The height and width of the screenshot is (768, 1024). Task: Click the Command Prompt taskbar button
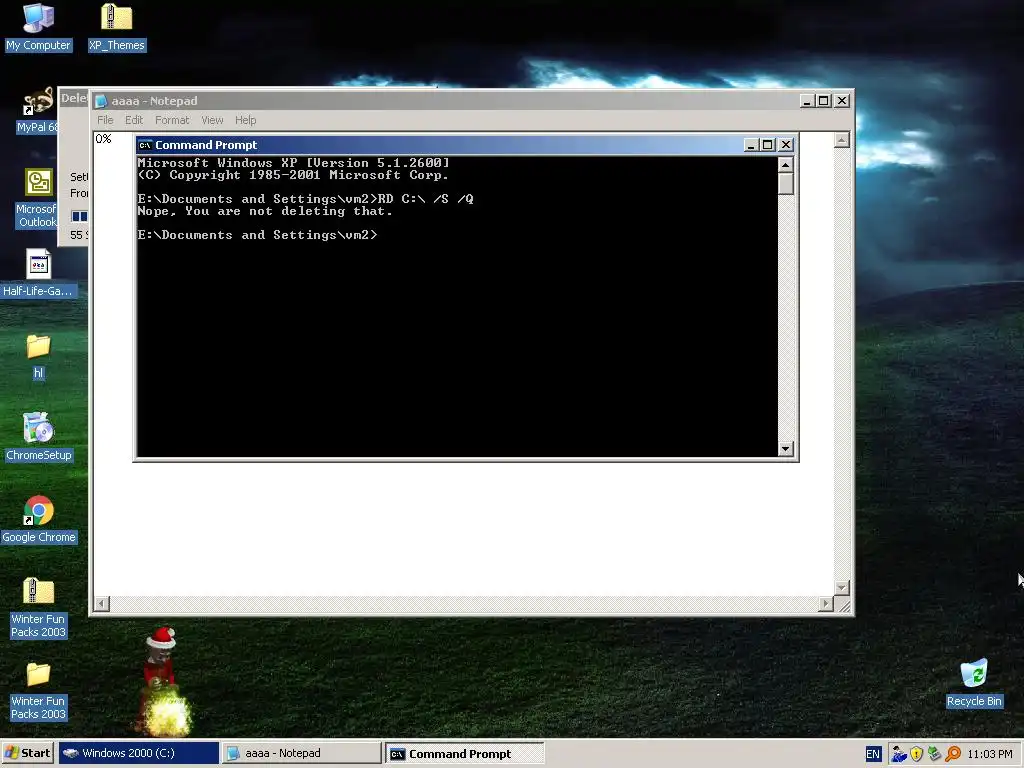pos(464,753)
